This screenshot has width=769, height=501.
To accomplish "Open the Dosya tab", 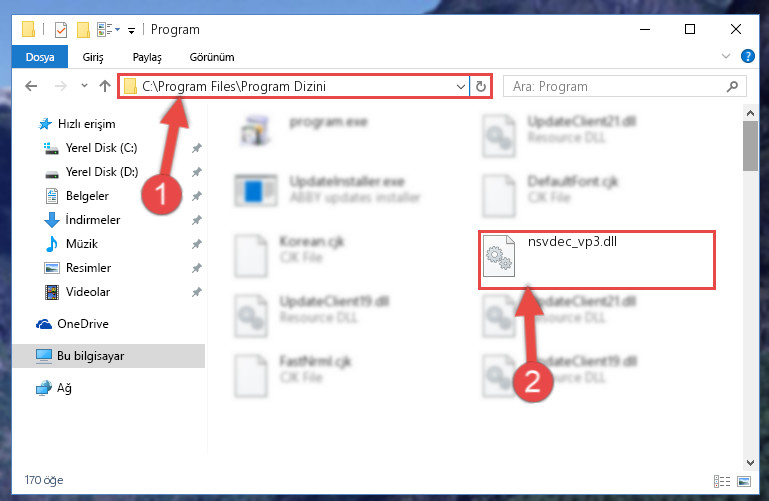I will (x=40, y=57).
